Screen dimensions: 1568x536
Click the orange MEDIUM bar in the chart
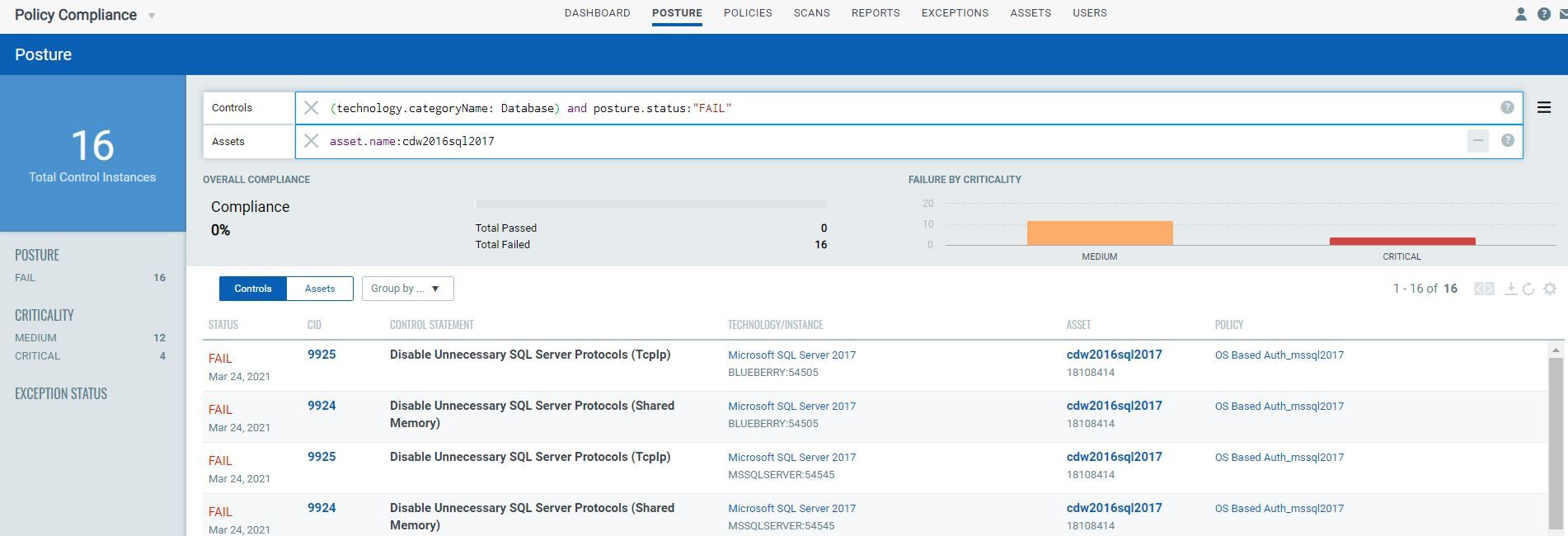[1100, 233]
